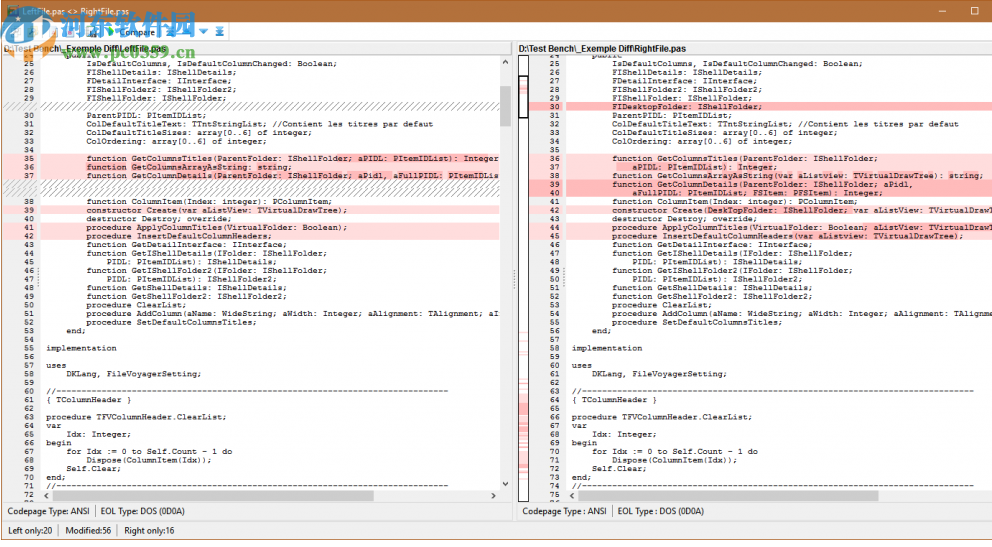Click left pane horizontal scroll left arrow
The width and height of the screenshot is (992, 547).
click(46, 496)
